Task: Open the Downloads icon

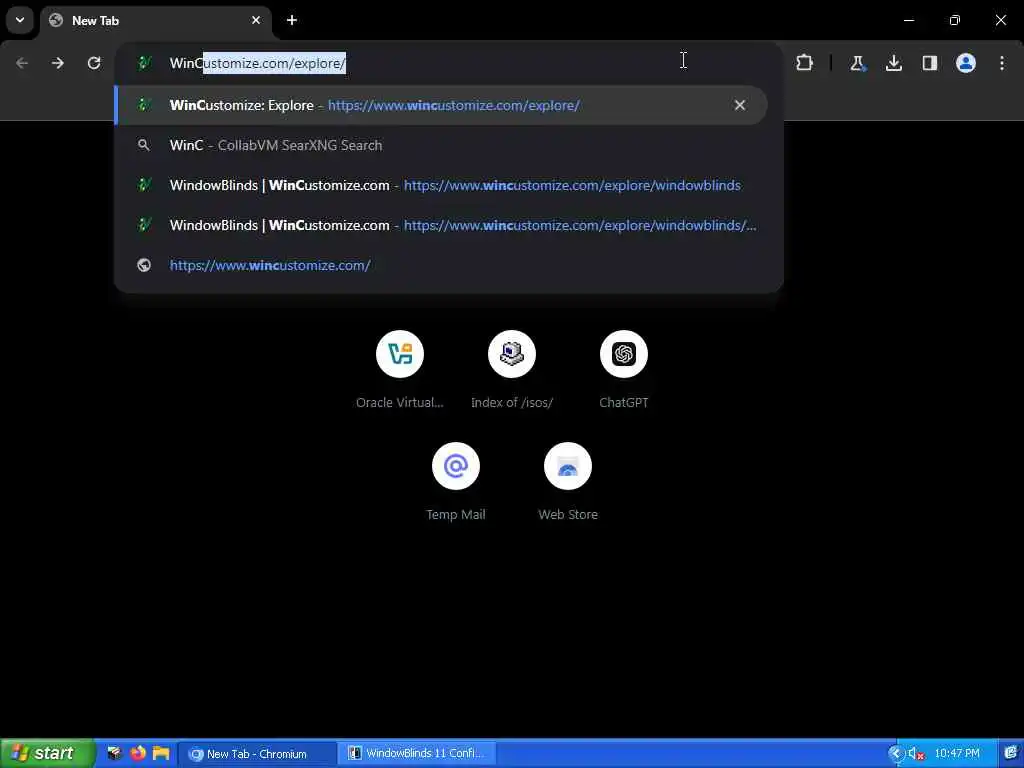Action: [893, 63]
